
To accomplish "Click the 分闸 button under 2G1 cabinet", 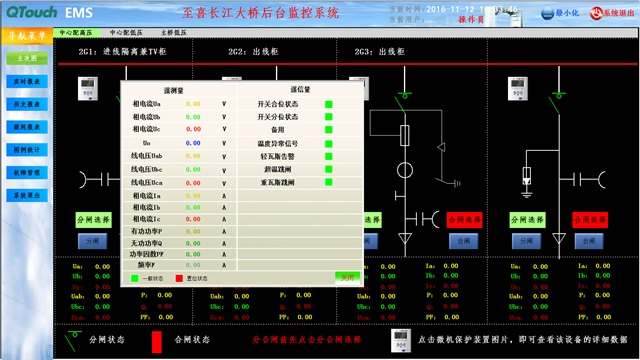I will point(92,241).
